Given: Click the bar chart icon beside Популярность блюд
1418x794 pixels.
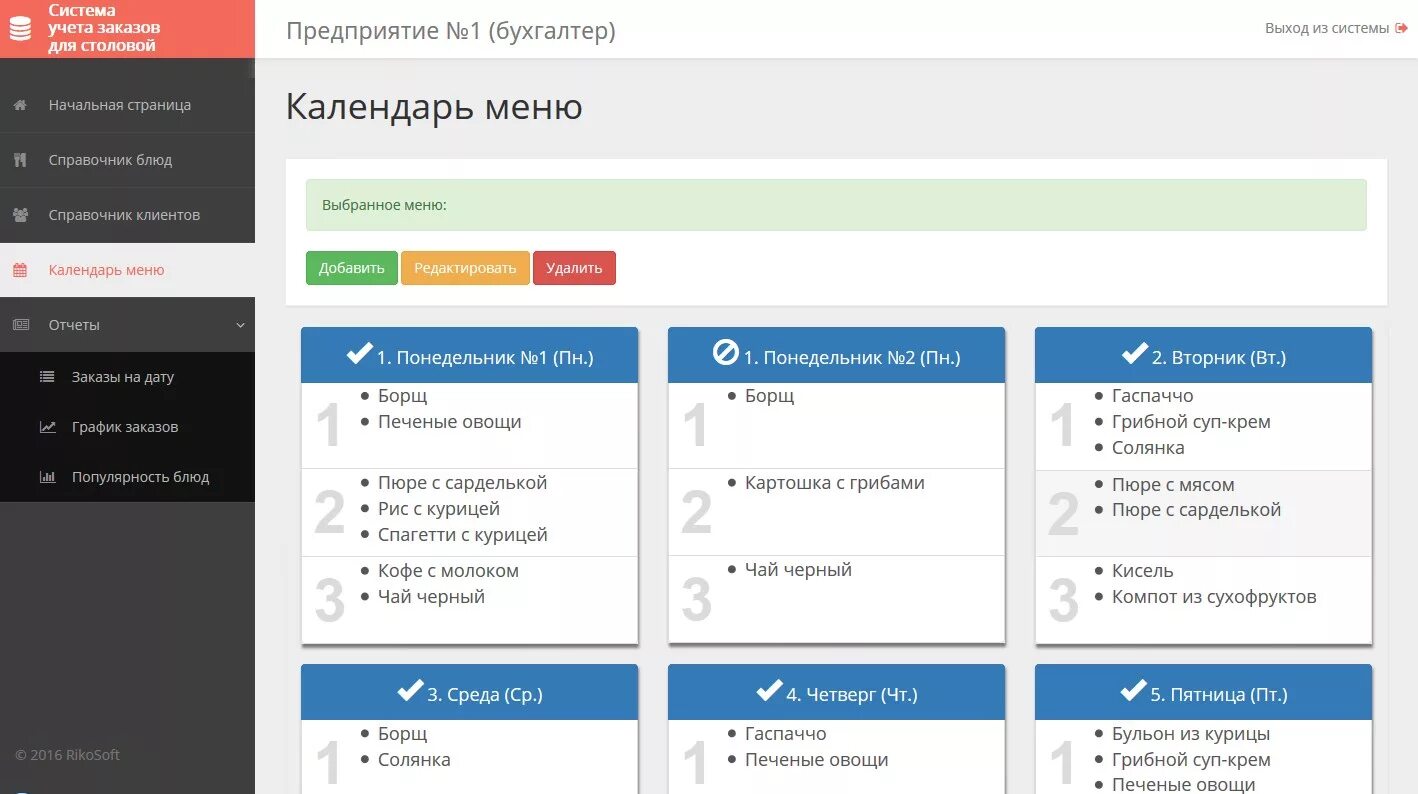Looking at the screenshot, I should point(47,477).
